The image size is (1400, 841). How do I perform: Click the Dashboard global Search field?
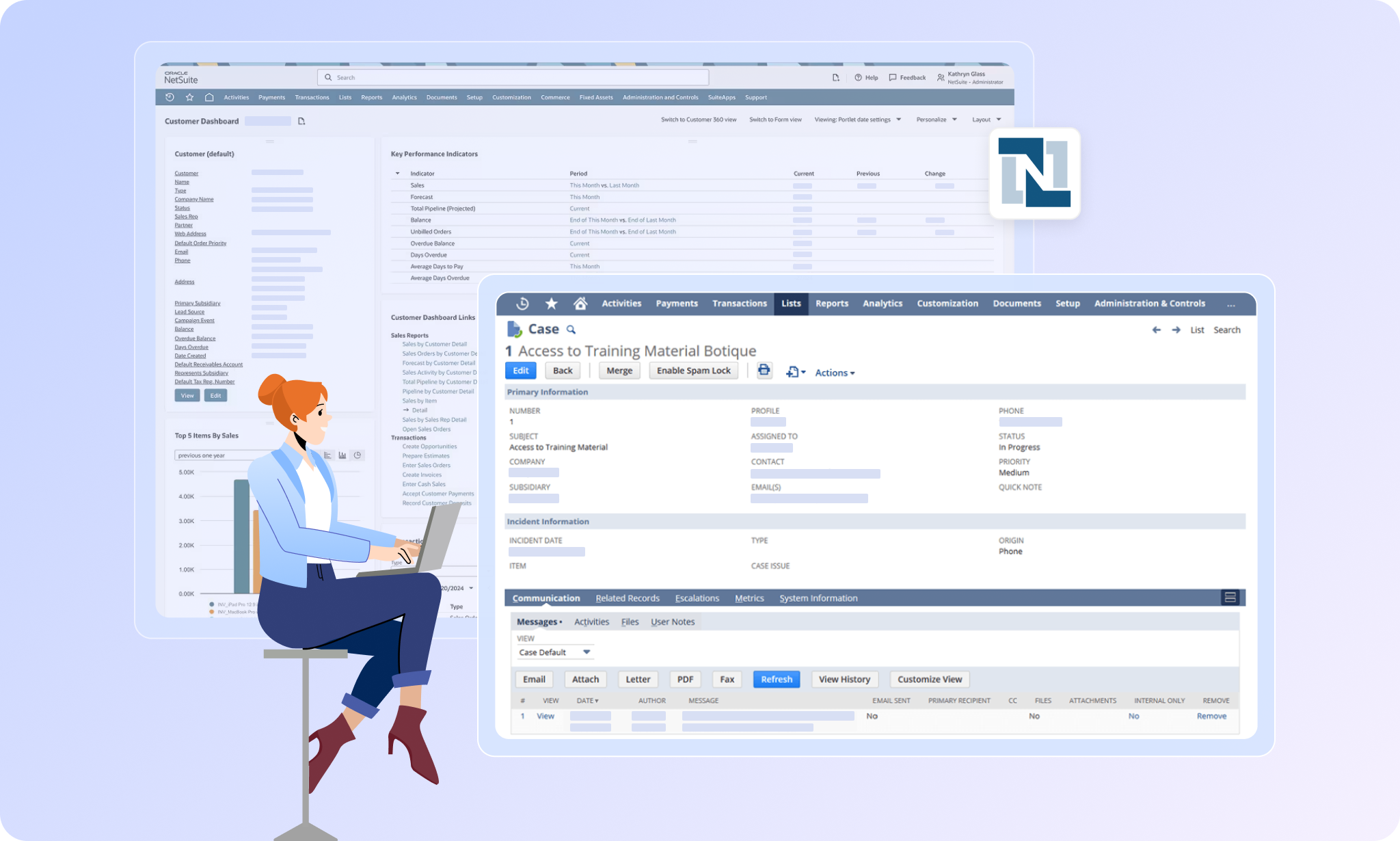pyautogui.click(x=513, y=78)
